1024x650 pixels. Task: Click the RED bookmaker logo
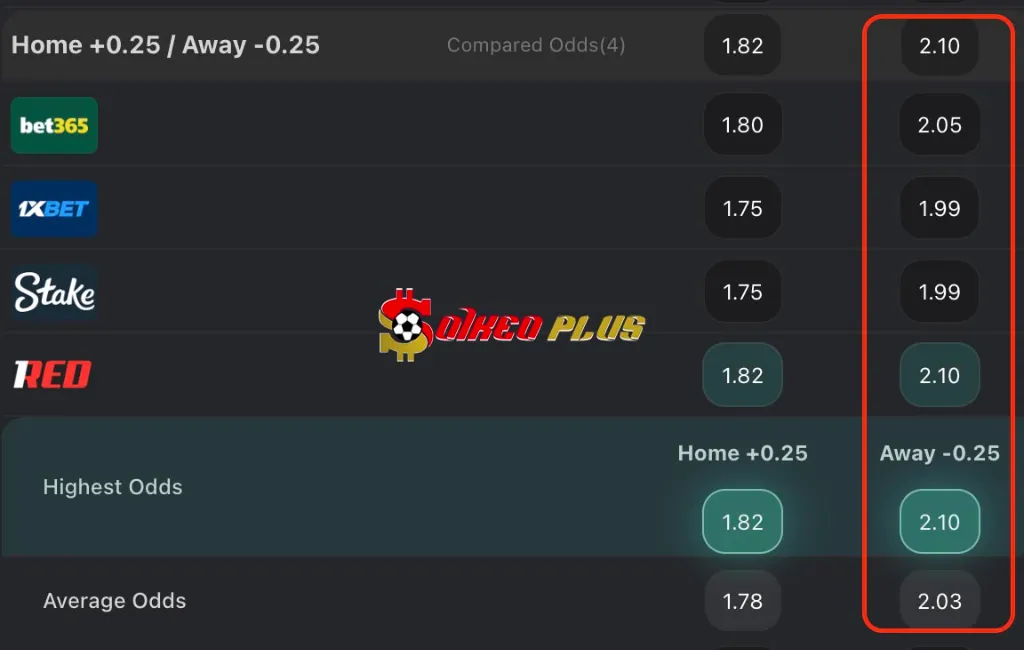(52, 375)
